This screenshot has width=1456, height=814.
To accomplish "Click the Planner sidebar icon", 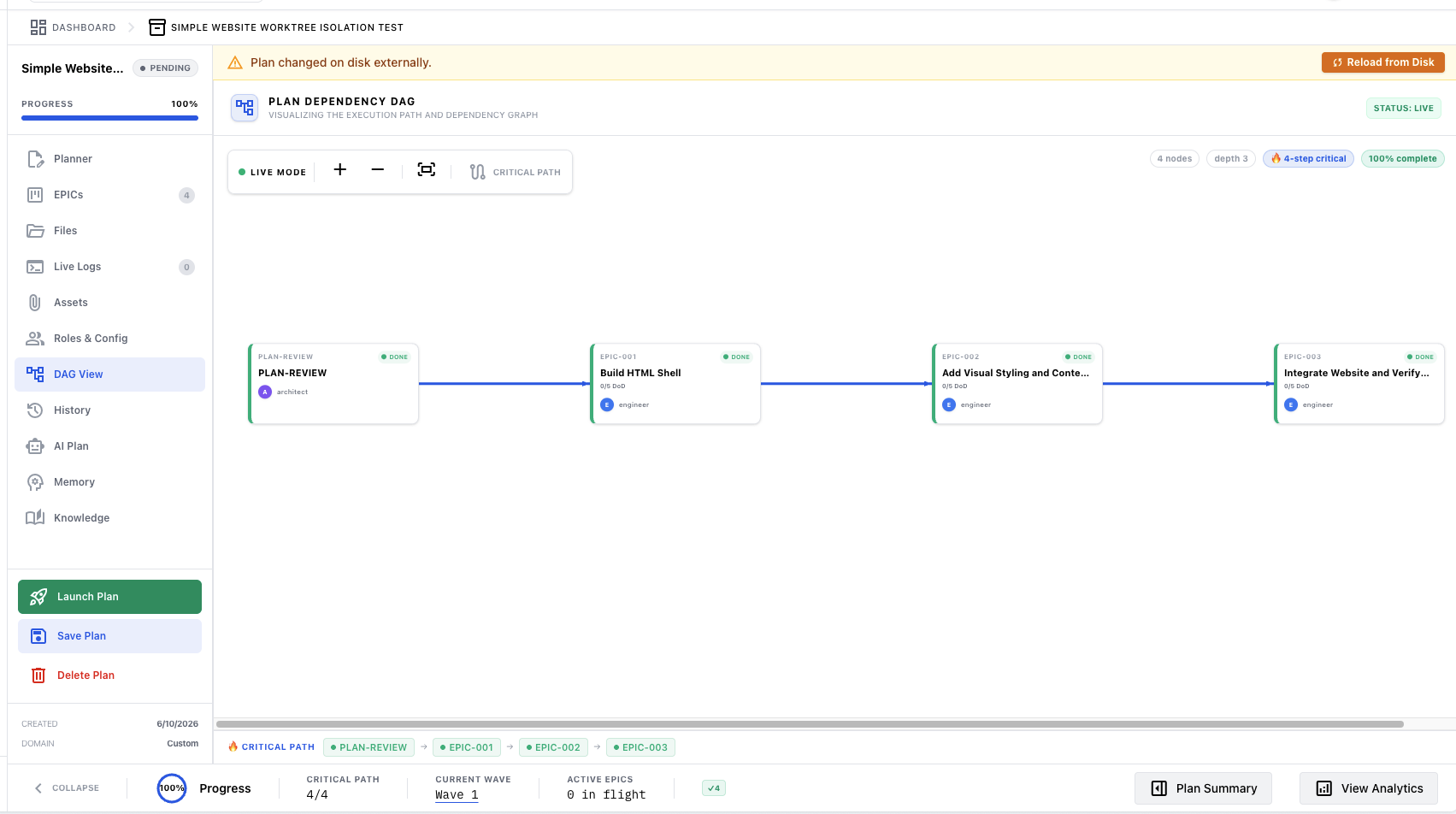I will coord(35,159).
